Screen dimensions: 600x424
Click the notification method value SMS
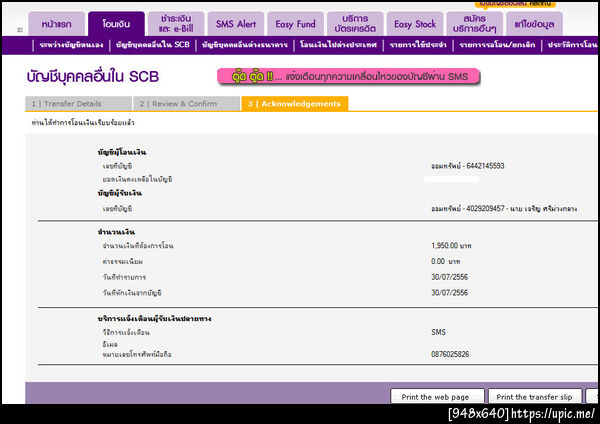tap(438, 332)
